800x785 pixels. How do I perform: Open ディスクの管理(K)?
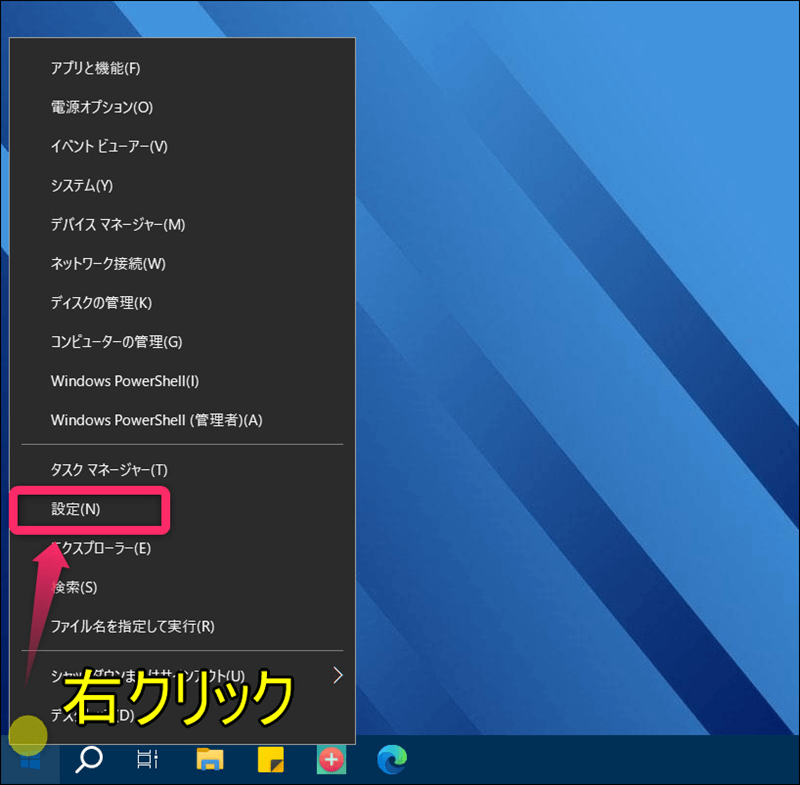(101, 302)
